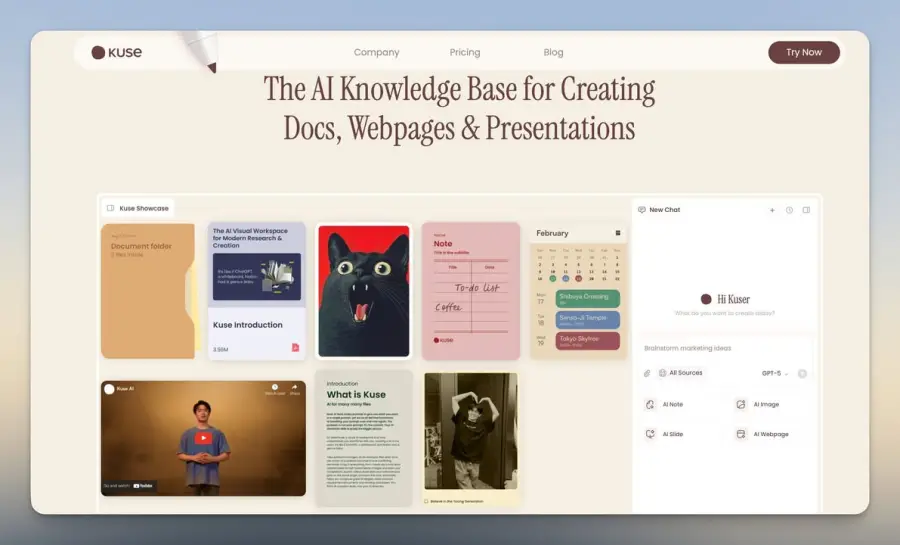Select the Shibuya Crossing calendar event
Image resolution: width=900 pixels, height=545 pixels.
tap(587, 299)
